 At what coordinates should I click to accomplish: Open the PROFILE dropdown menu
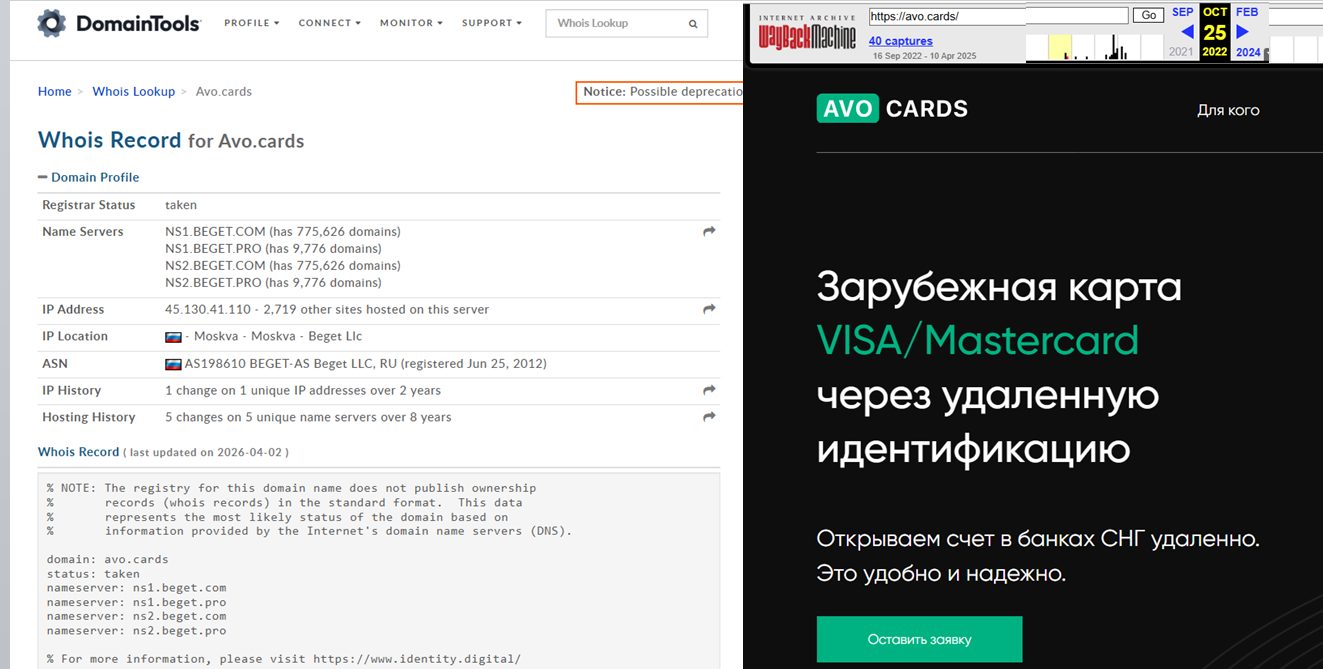click(252, 23)
